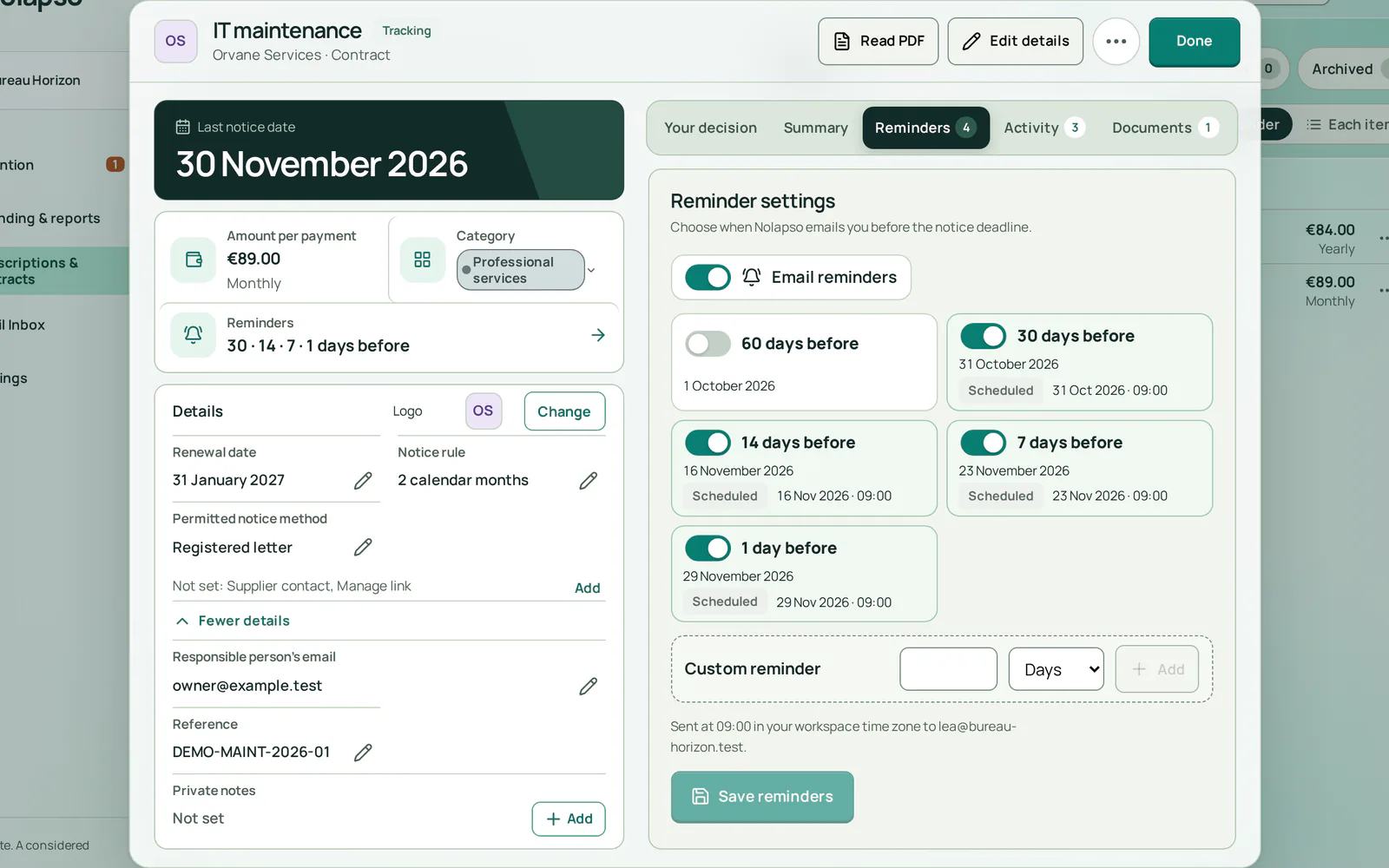Click the OS avatar badge in header
The width and height of the screenshot is (1389, 868).
pyautogui.click(x=175, y=41)
